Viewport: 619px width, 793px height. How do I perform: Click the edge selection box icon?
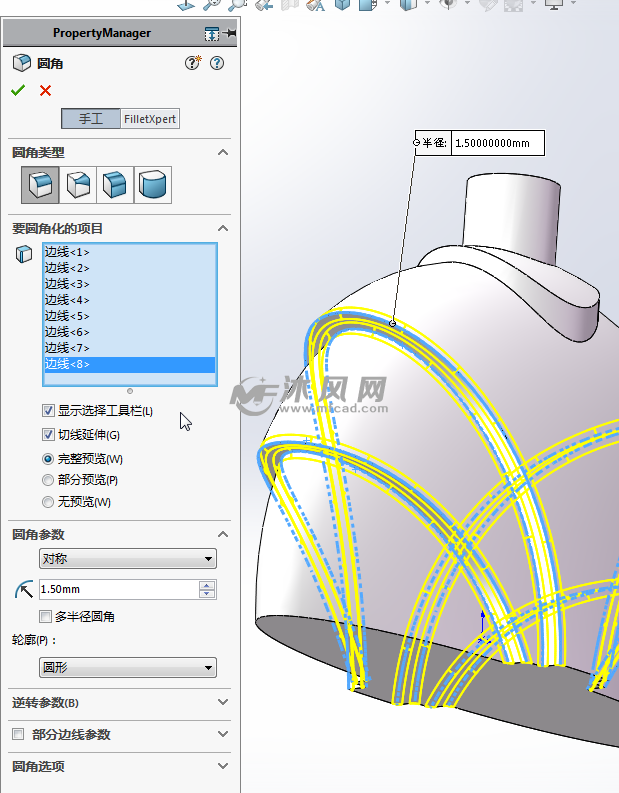[x=23, y=253]
